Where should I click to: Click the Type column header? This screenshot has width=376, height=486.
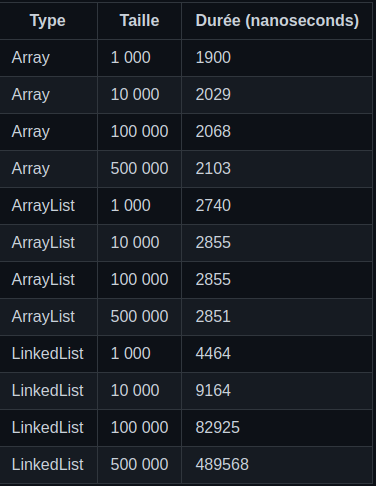[48, 21]
